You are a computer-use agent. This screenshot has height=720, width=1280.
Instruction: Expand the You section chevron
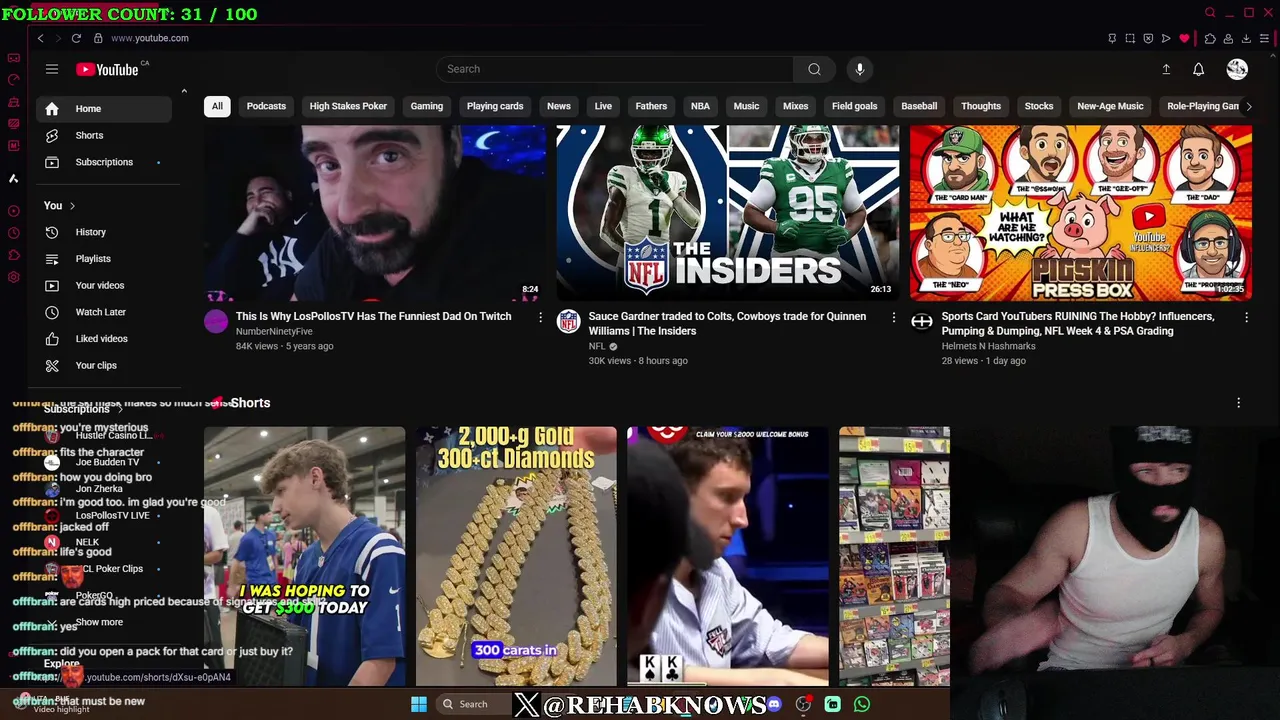[72, 205]
